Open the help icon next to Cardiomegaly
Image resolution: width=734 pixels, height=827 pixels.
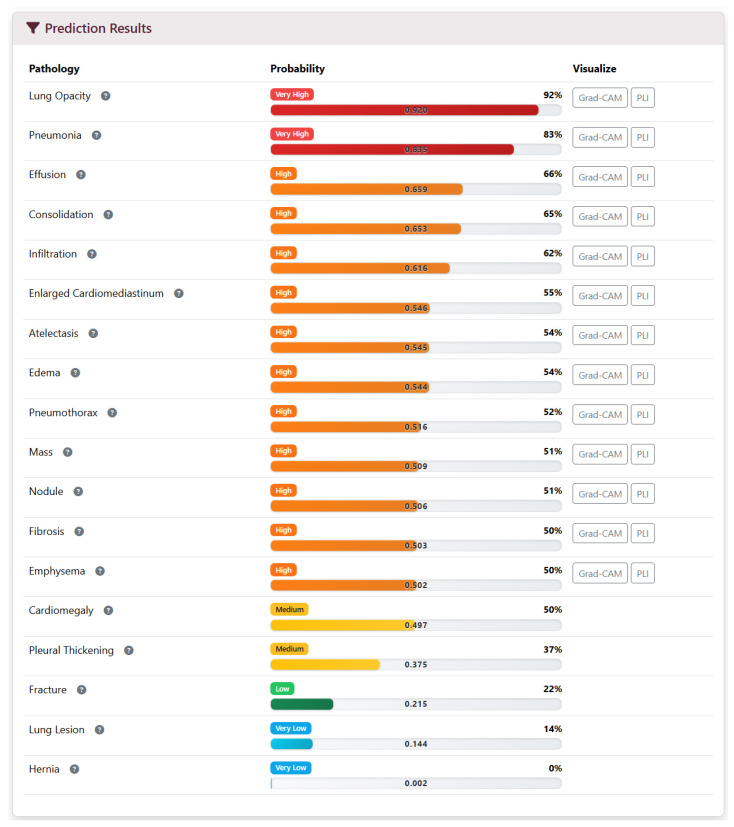point(108,611)
